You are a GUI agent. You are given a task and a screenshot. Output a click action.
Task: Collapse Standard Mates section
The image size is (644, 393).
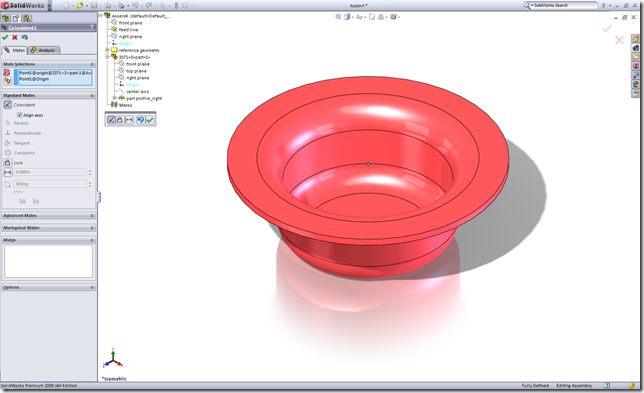point(92,95)
